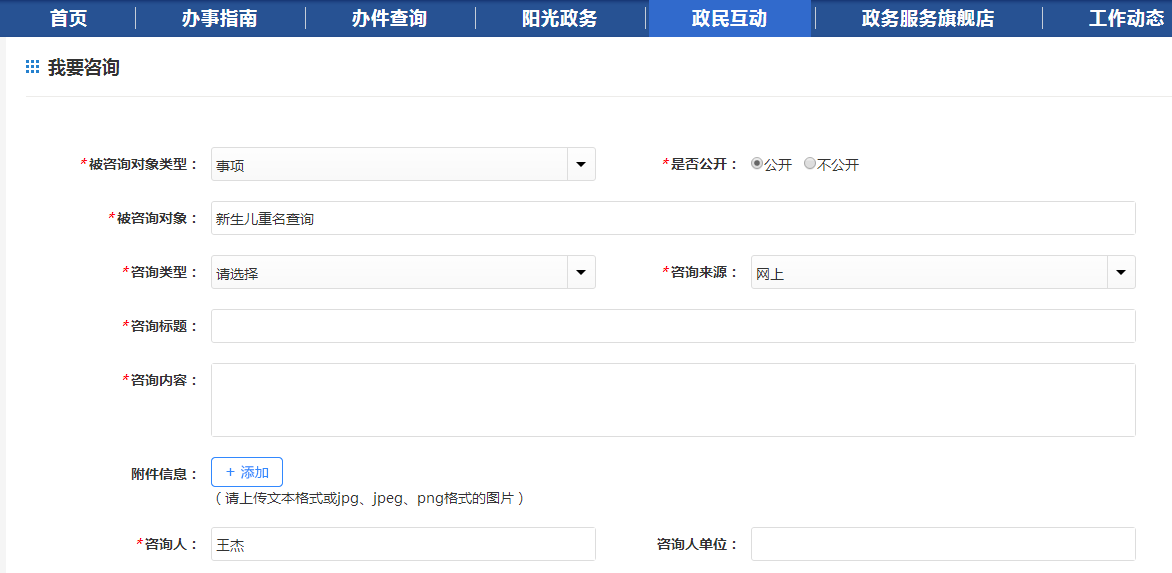Focus the 咨询标题 input field
This screenshot has height=573, width=1172.
[x=672, y=326]
